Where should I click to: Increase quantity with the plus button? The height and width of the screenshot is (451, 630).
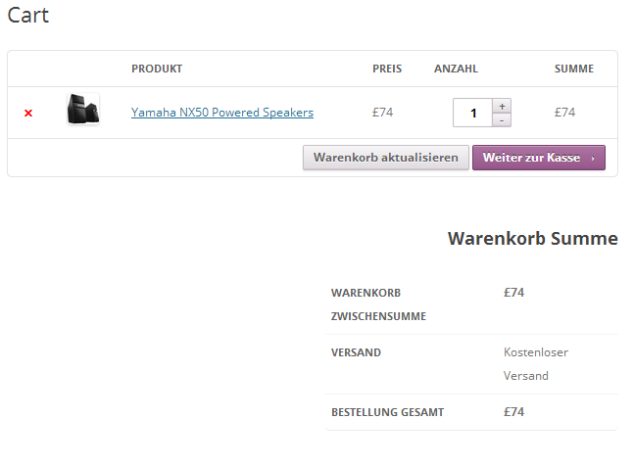tap(502, 106)
